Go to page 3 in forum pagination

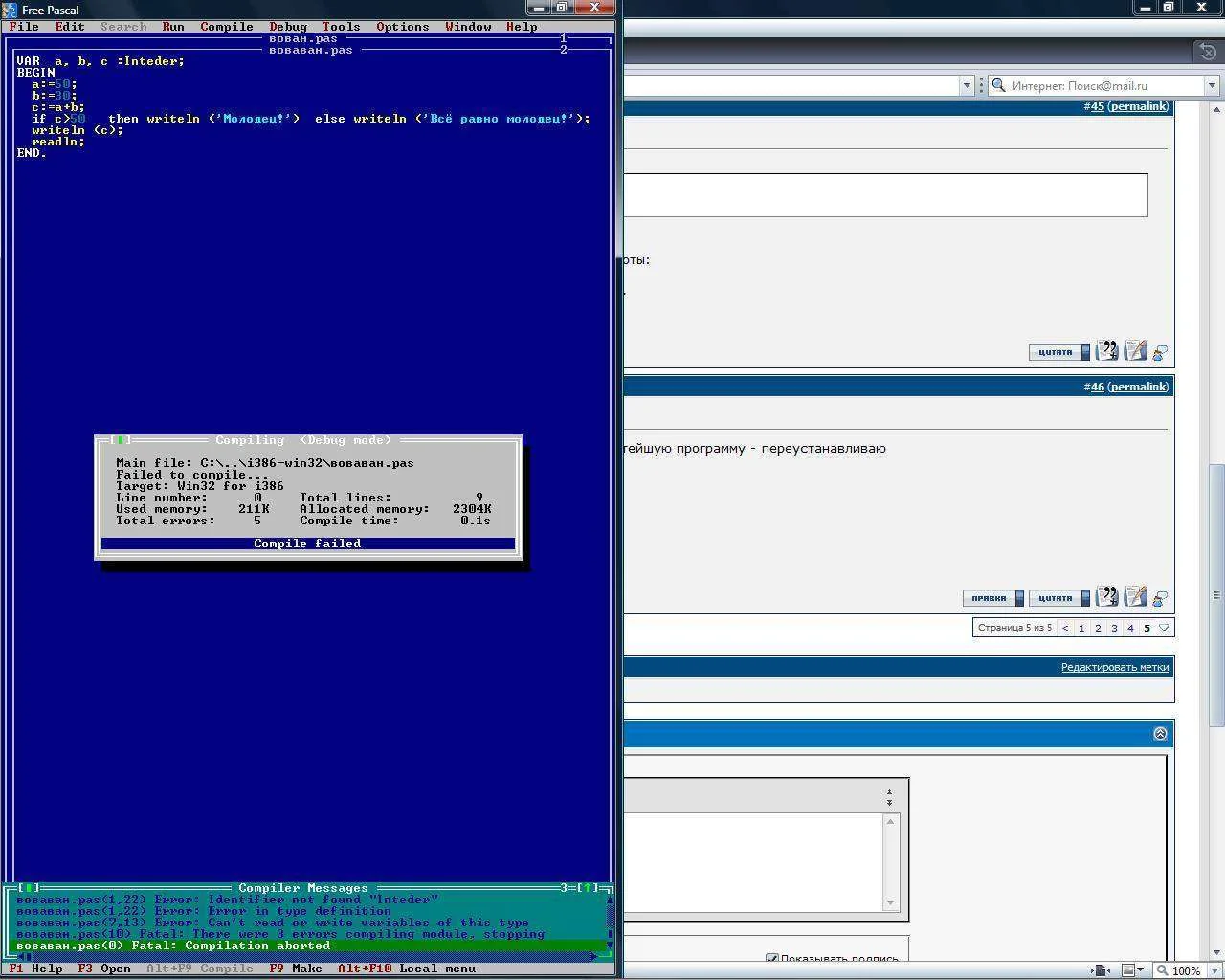tap(1114, 628)
